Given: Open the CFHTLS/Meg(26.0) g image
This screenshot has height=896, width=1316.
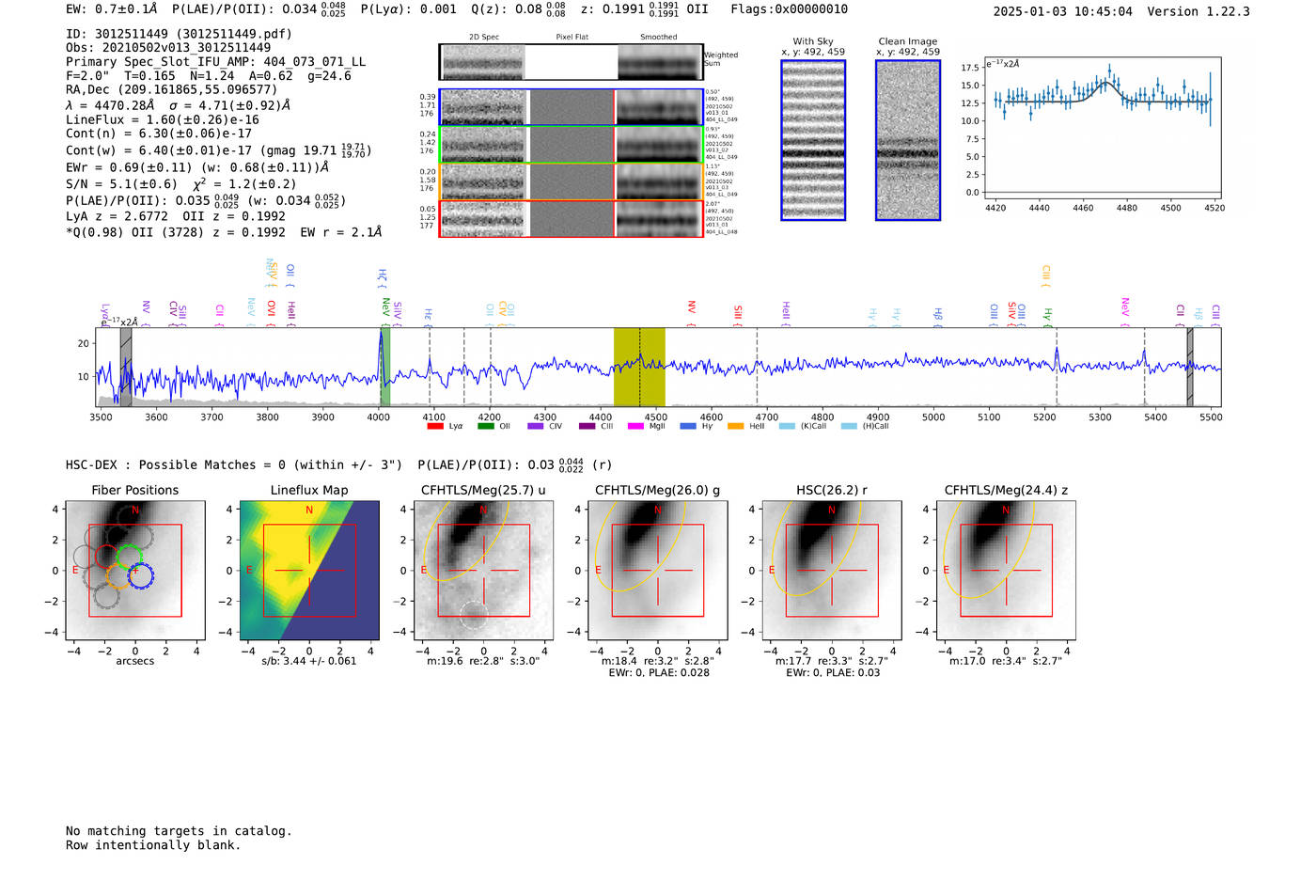Looking at the screenshot, I should (658, 570).
